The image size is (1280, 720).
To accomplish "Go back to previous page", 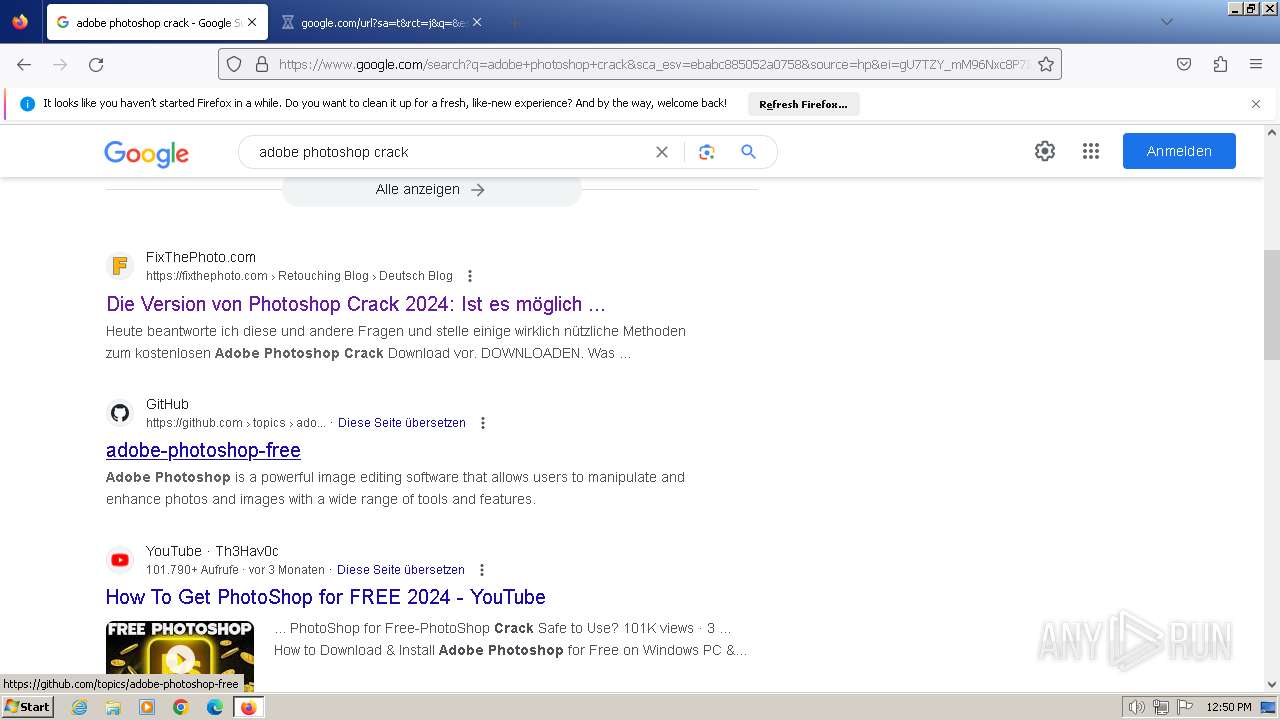I will coord(24,64).
